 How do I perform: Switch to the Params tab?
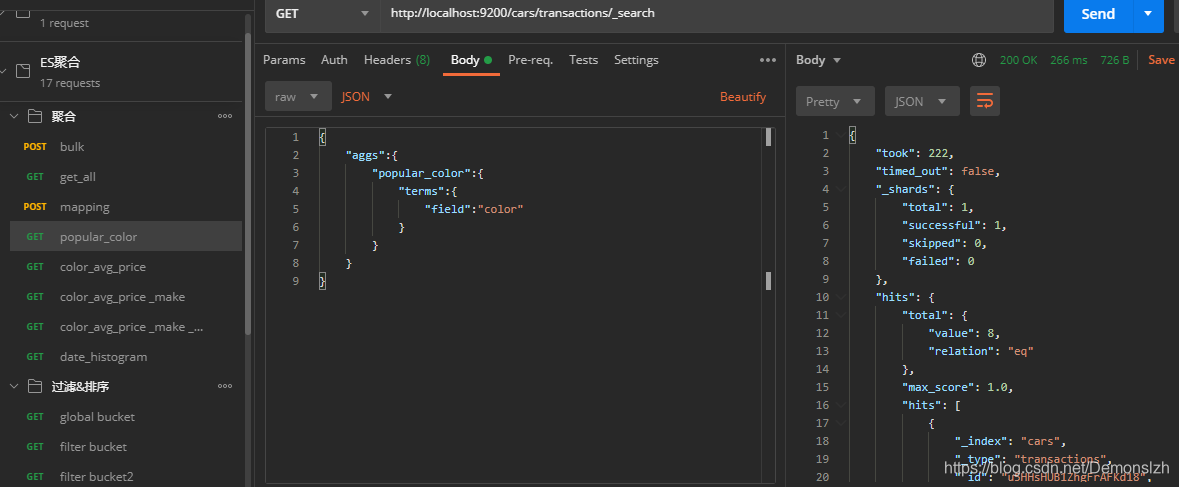[284, 60]
